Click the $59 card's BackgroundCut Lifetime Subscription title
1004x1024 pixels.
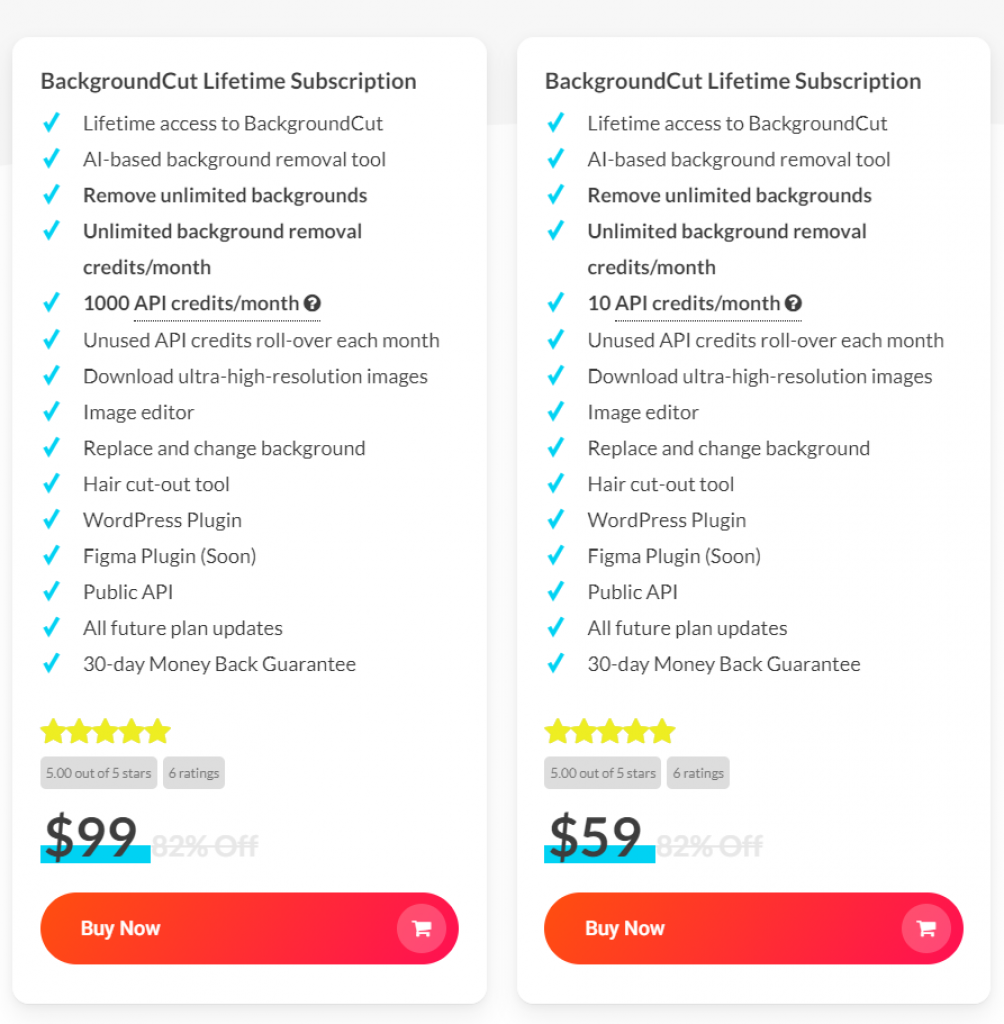pos(733,81)
